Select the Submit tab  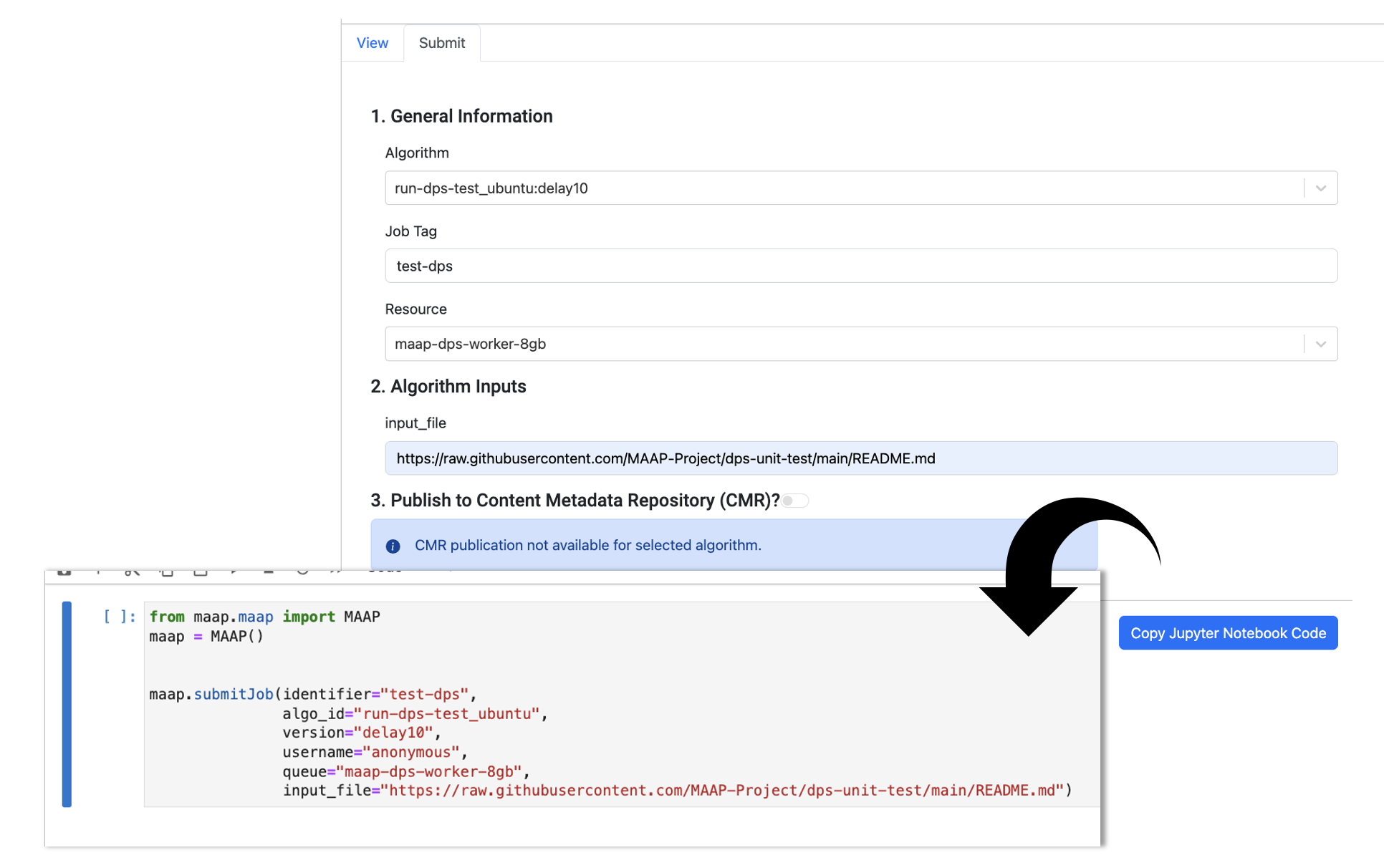coord(442,43)
